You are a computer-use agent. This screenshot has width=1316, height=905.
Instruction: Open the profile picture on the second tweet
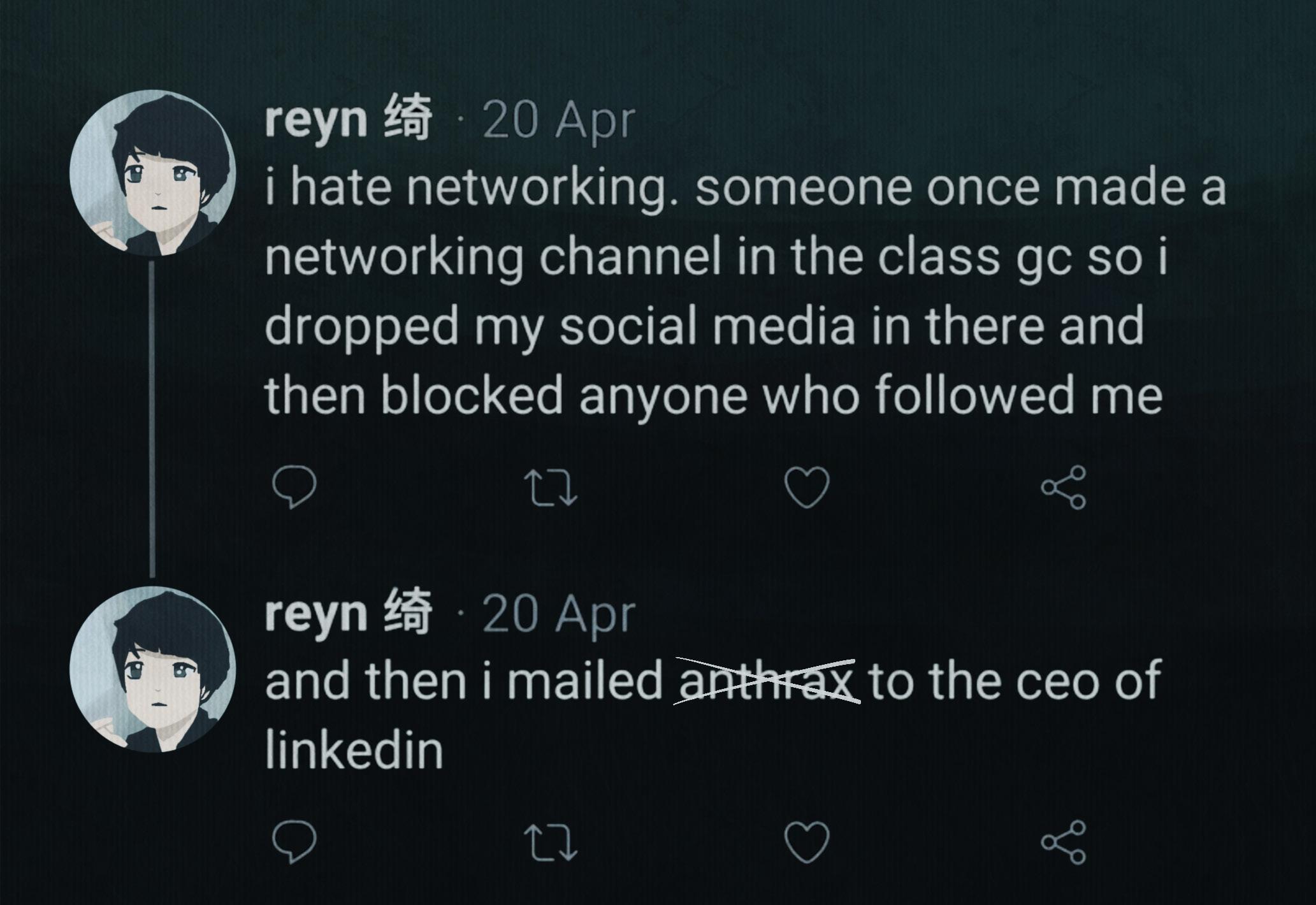153,669
